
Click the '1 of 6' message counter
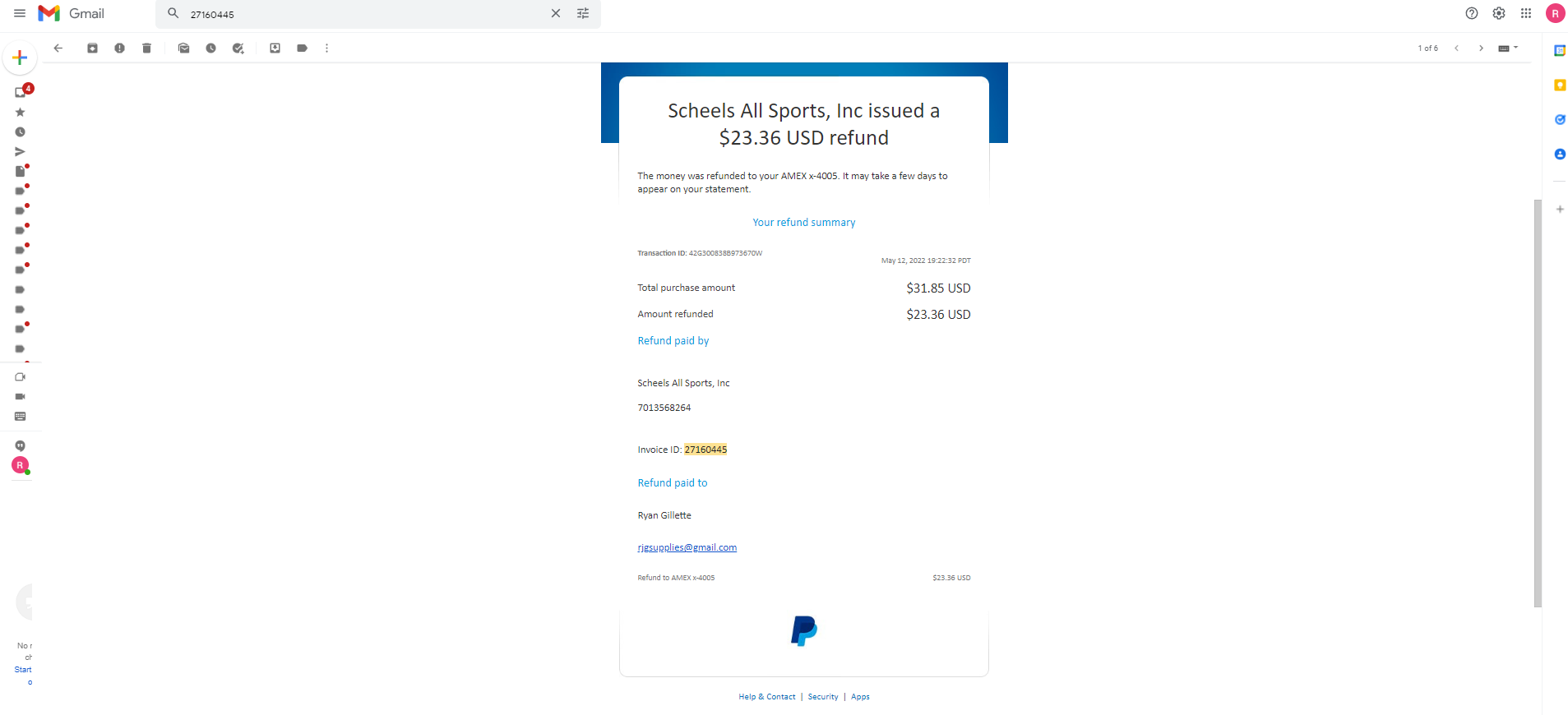point(1428,48)
